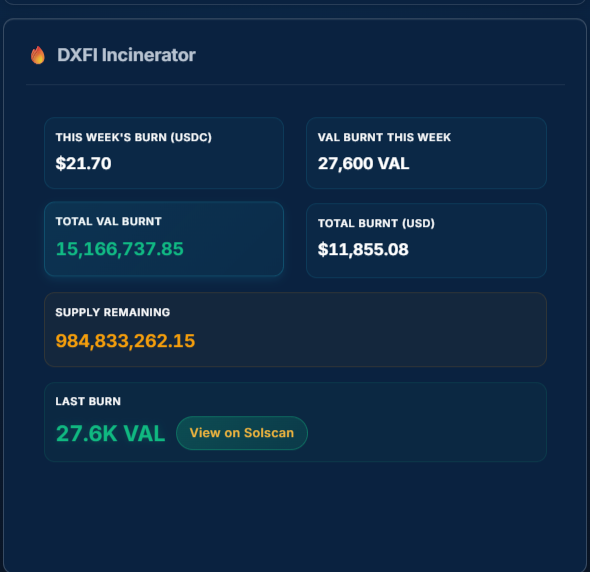Screen dimensions: 590x572
Task: Click the This Week's Burn (USDC) label
Action: tap(134, 137)
